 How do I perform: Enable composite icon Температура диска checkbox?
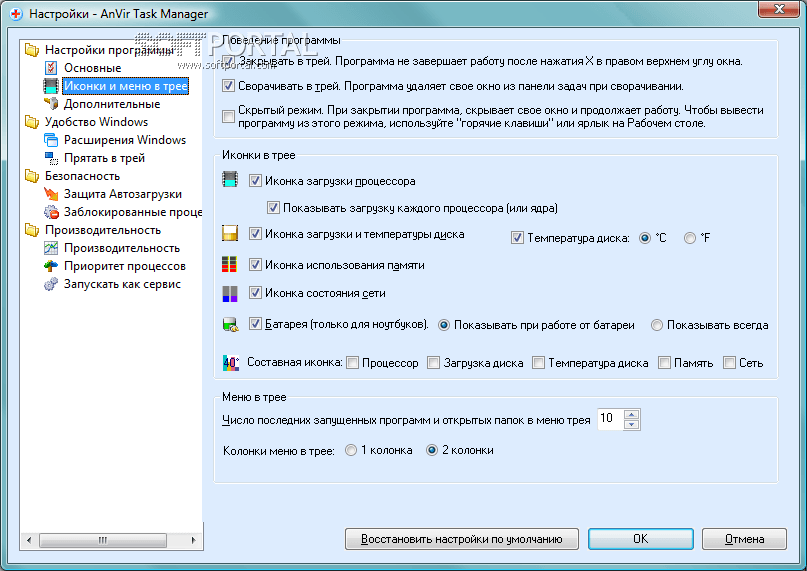(538, 363)
